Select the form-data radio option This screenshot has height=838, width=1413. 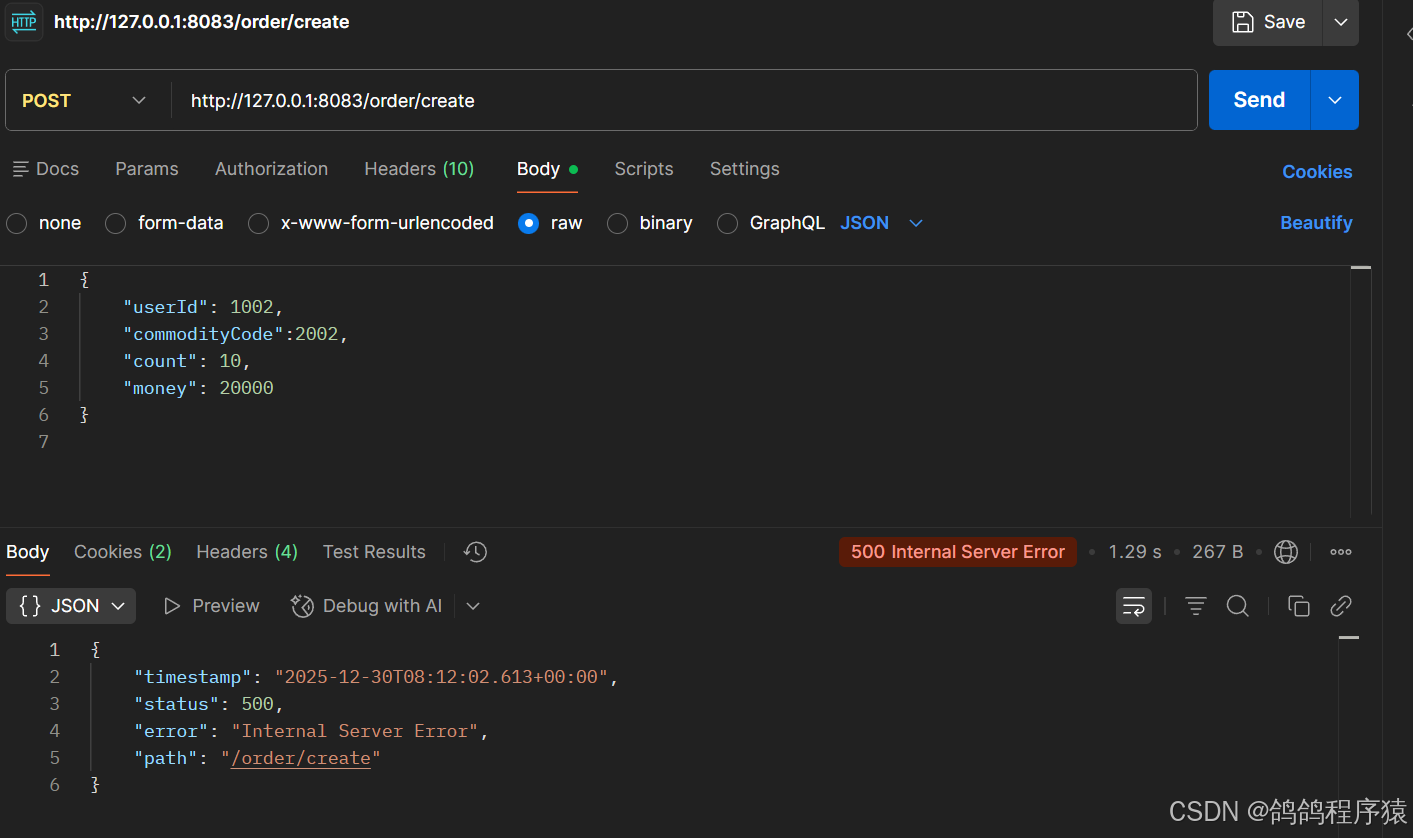pyautogui.click(x=116, y=223)
